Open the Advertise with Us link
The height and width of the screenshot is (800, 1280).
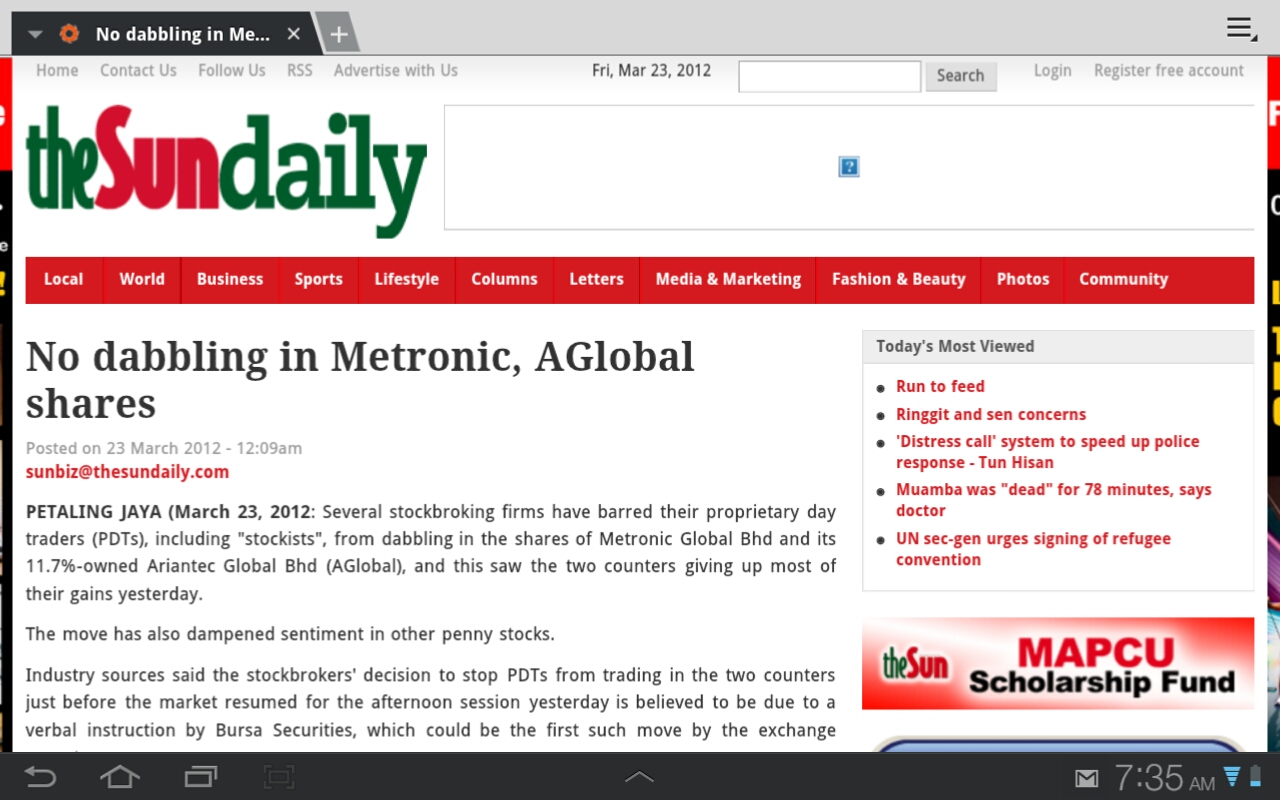[x=396, y=70]
